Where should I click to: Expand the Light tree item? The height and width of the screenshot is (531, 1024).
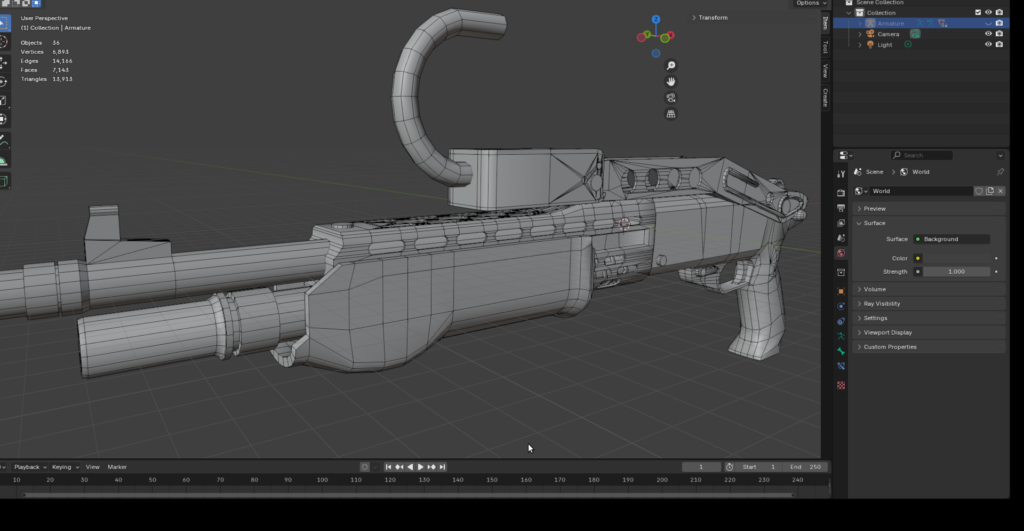(860, 45)
